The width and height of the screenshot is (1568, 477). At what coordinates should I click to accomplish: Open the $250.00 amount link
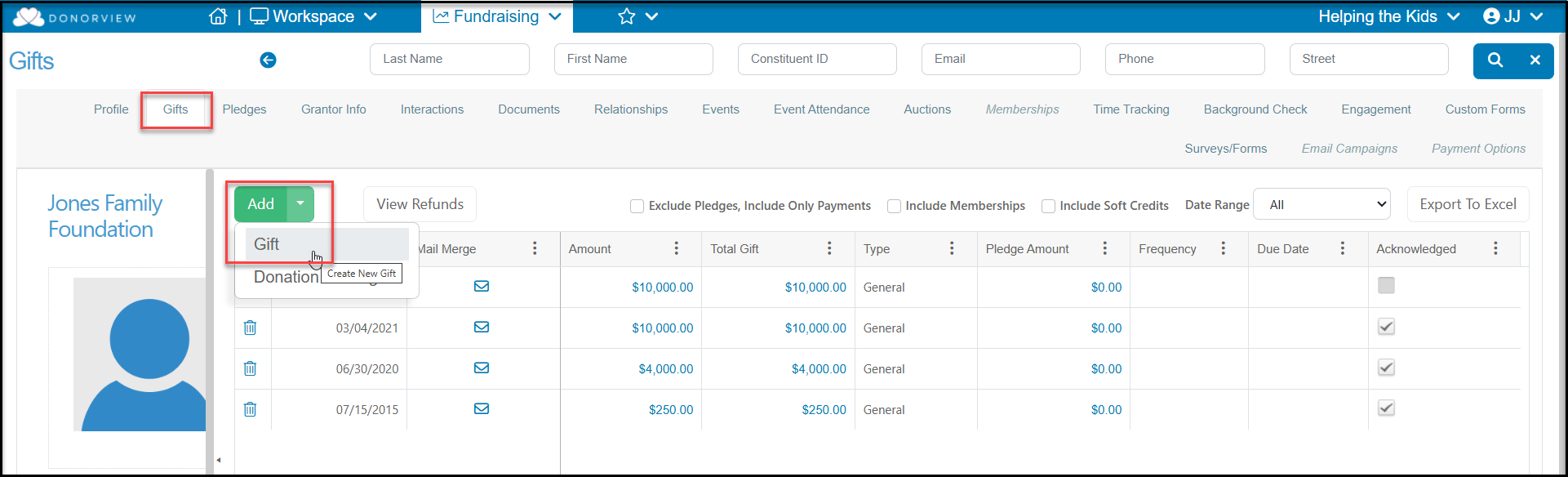click(671, 410)
